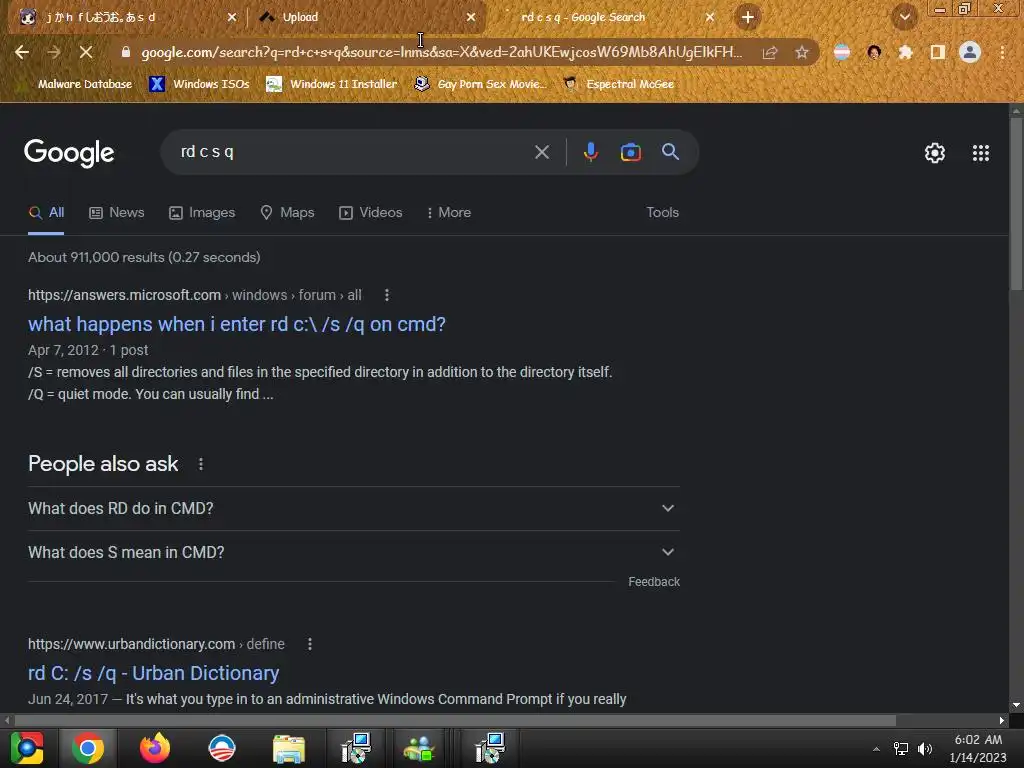Open Espectral McGee bookmark
This screenshot has height=768, width=1024.
click(619, 84)
